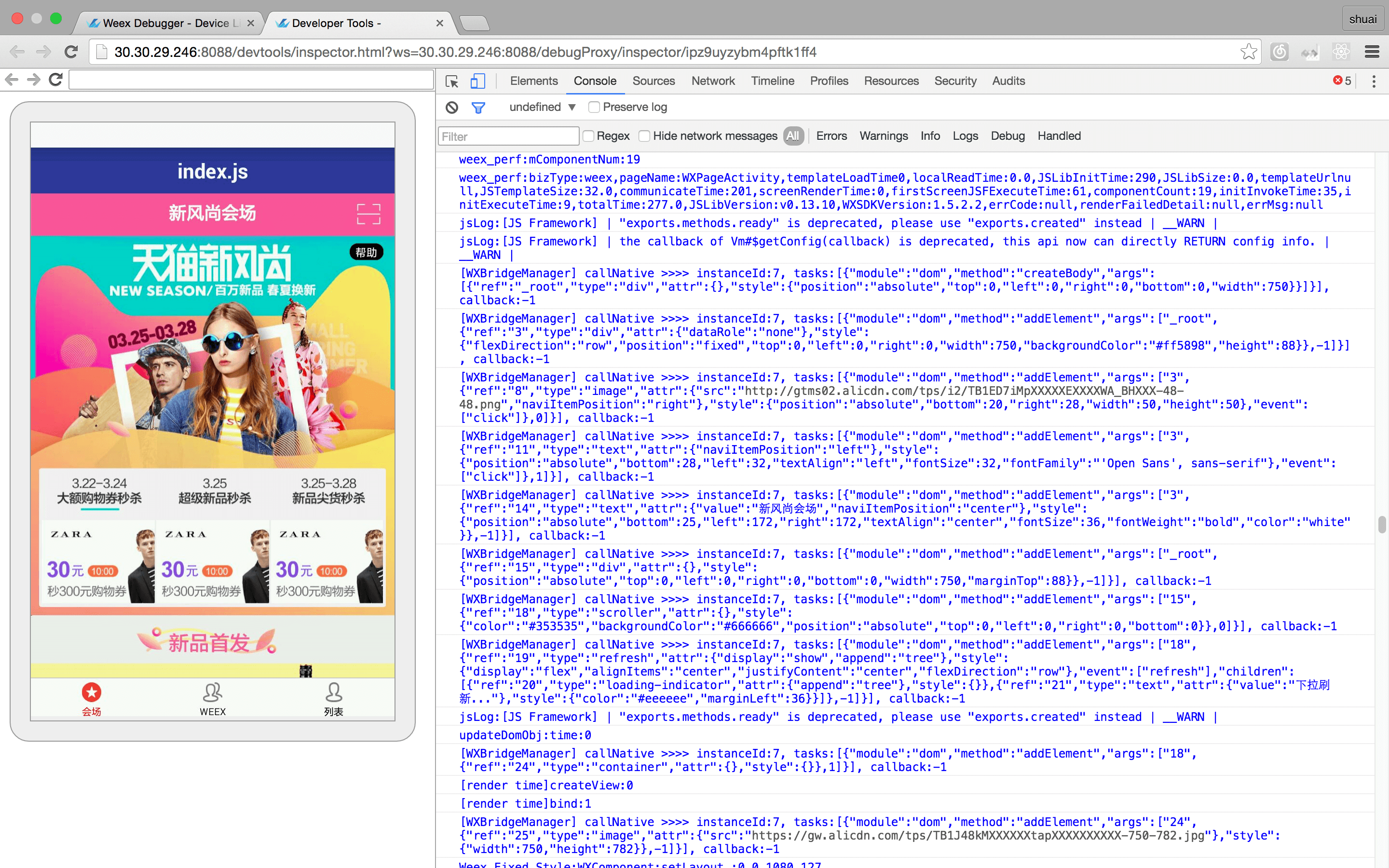The width and height of the screenshot is (1389, 868).
Task: Open DevTools three-dot menu
Action: pyautogui.click(x=1374, y=81)
